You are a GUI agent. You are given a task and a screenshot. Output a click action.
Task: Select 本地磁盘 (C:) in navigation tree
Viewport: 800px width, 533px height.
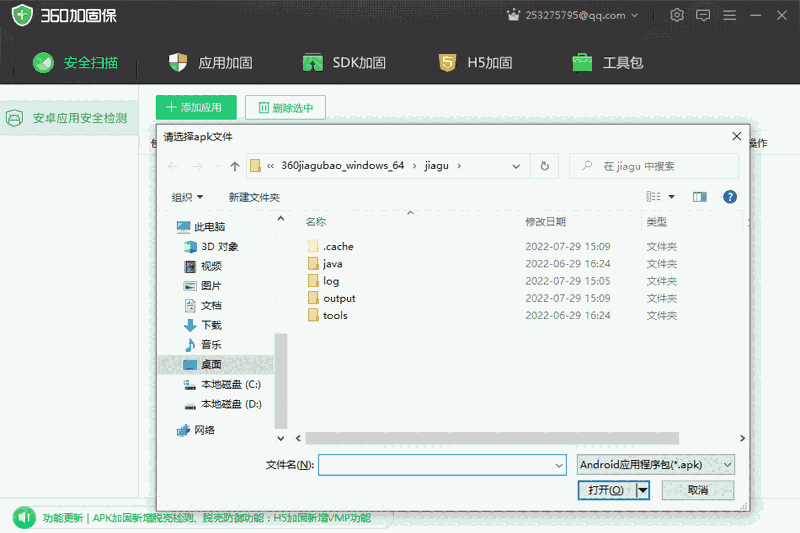[x=222, y=385]
